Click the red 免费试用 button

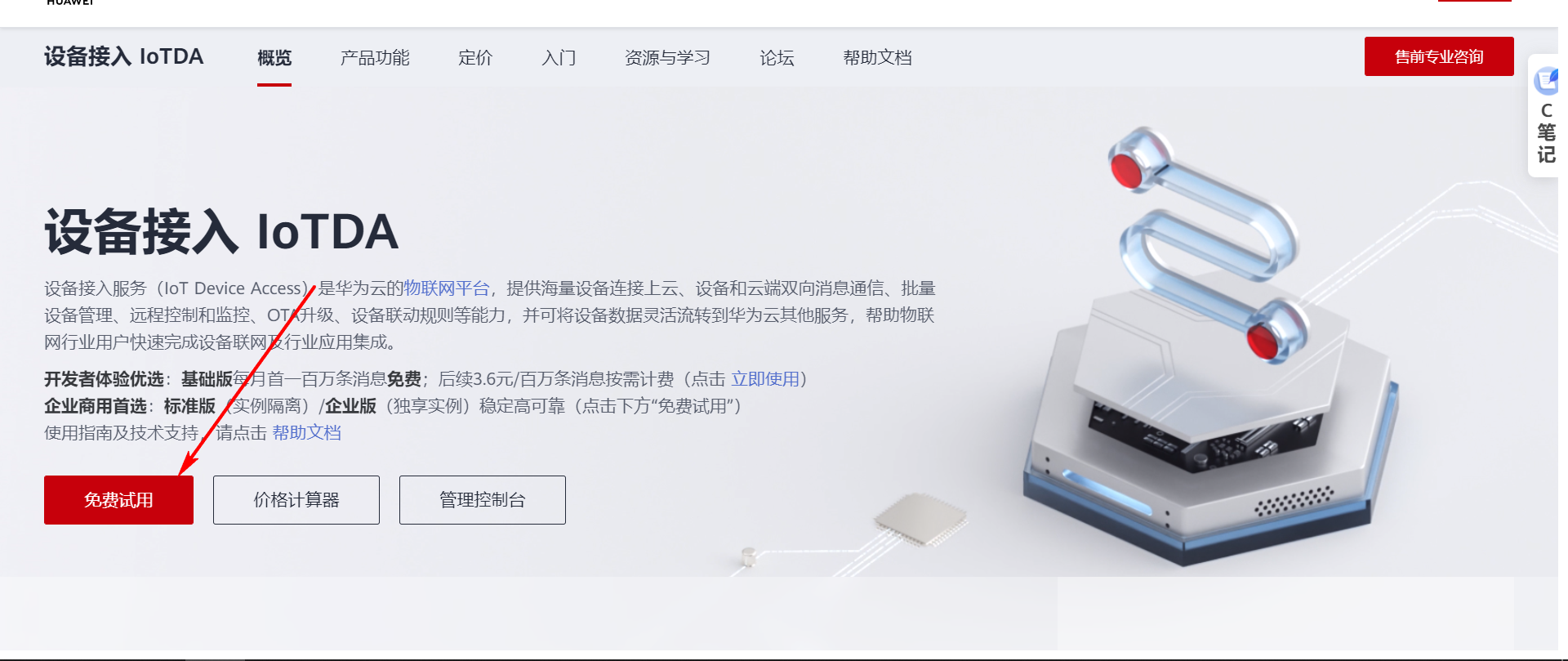(x=118, y=500)
